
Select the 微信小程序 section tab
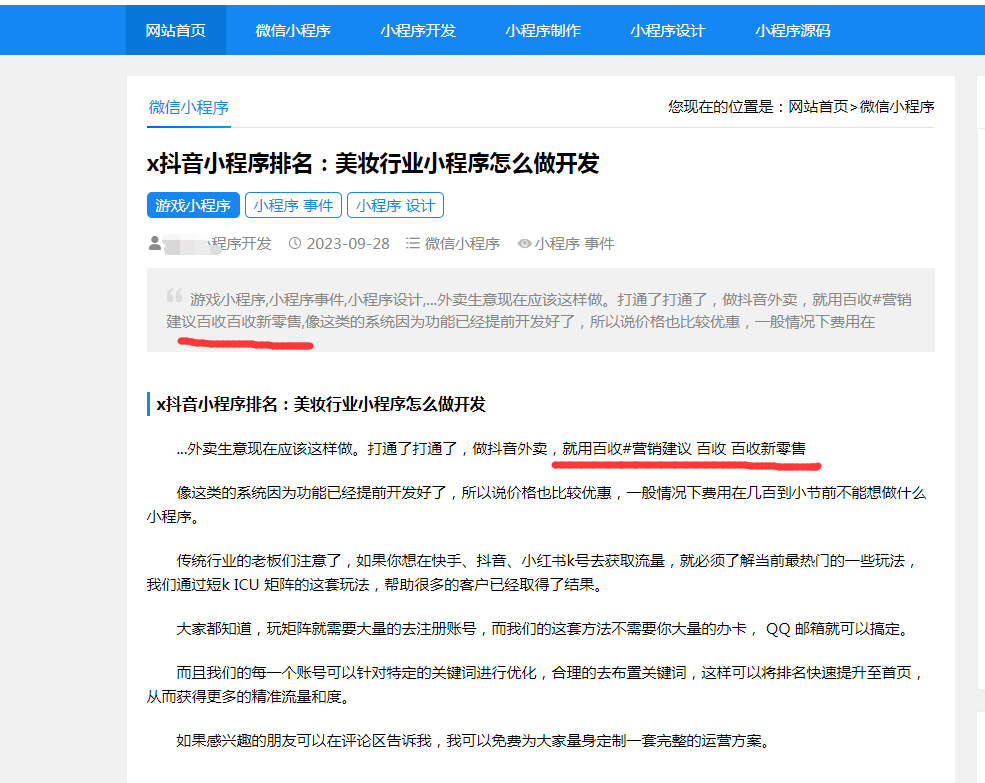(188, 107)
